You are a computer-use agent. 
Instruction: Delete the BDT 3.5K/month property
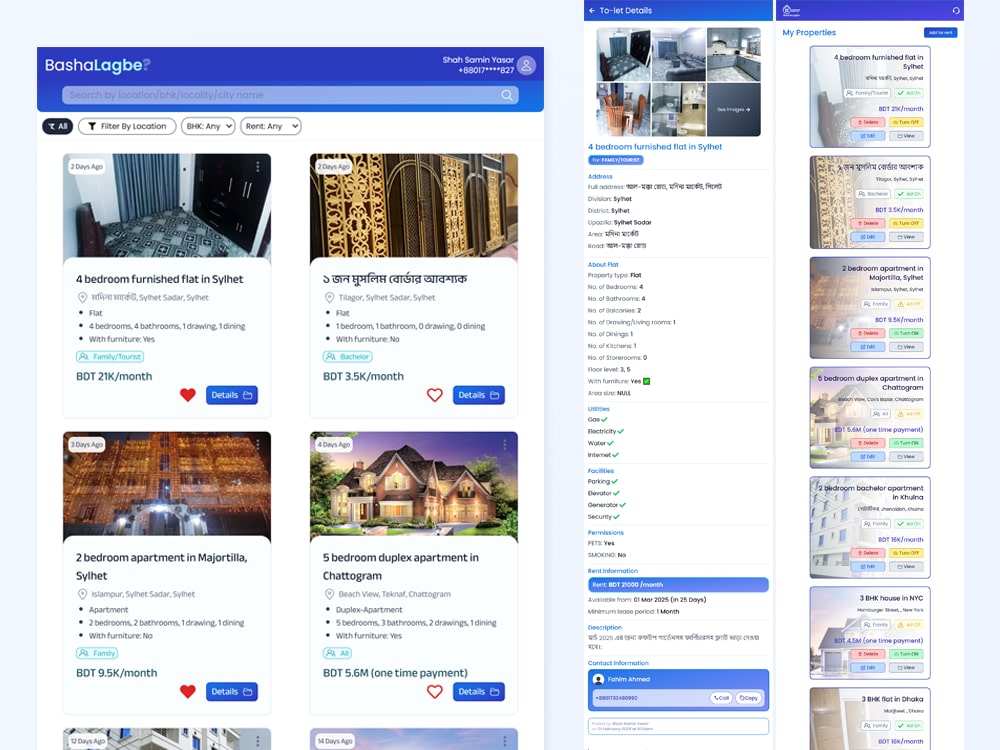[868, 223]
